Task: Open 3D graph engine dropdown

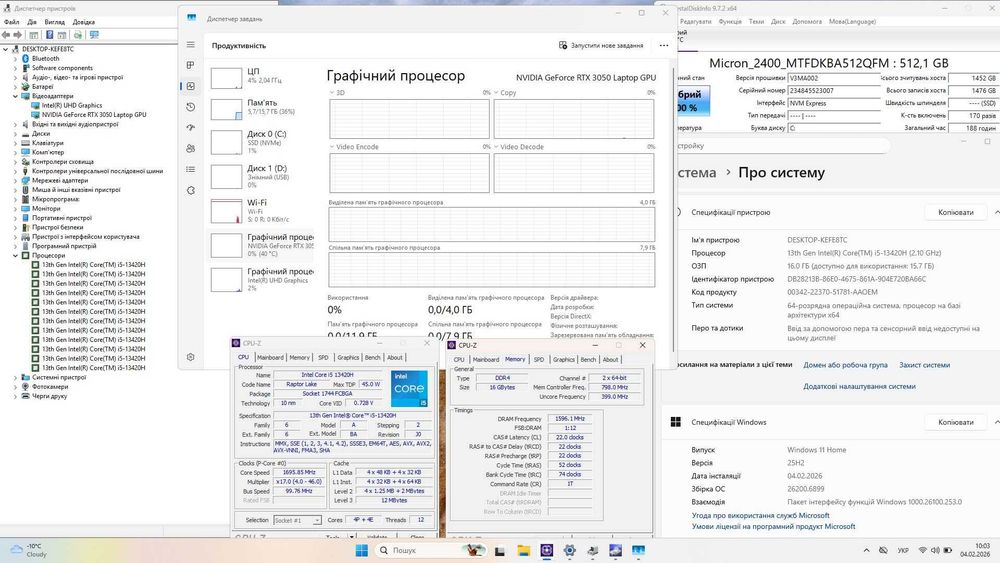Action: [332, 92]
